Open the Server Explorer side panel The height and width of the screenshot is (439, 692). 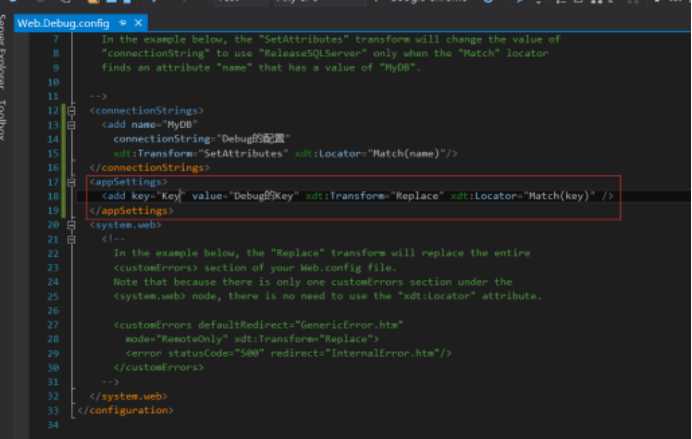(4, 52)
